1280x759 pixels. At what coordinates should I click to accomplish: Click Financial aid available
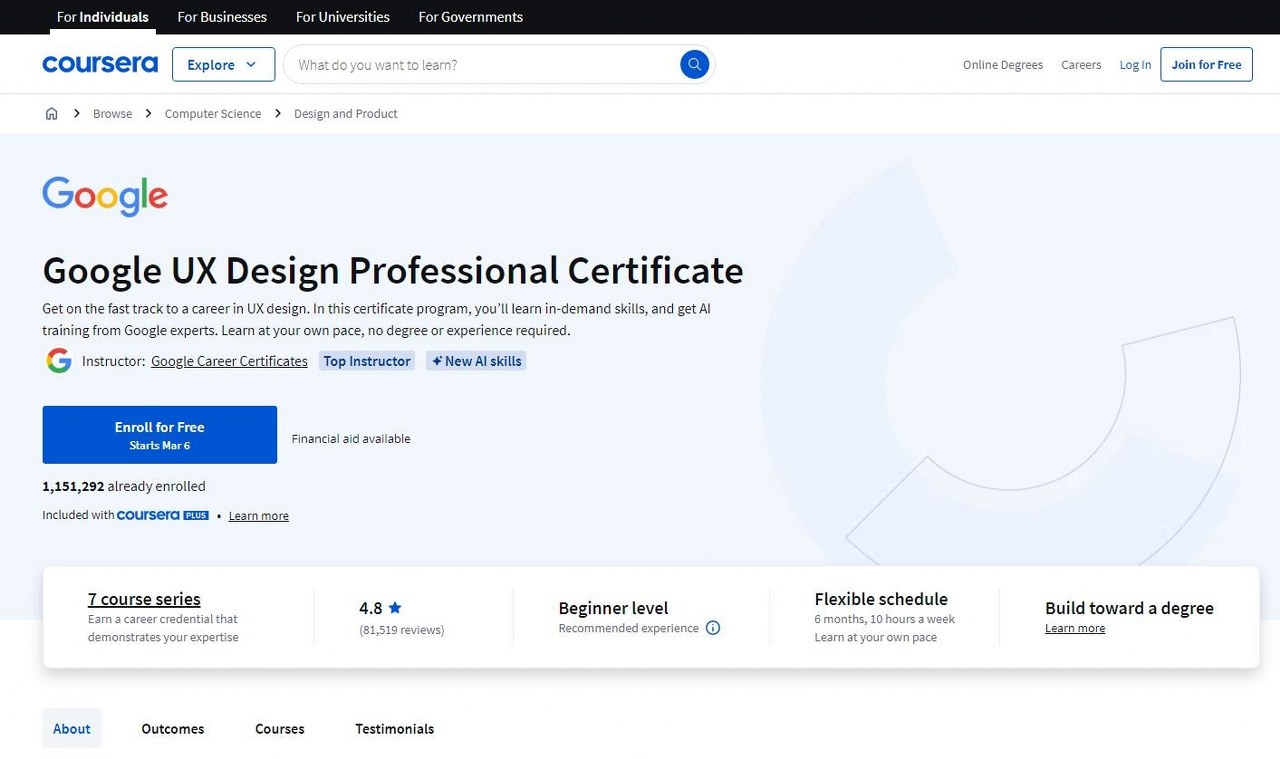click(351, 438)
